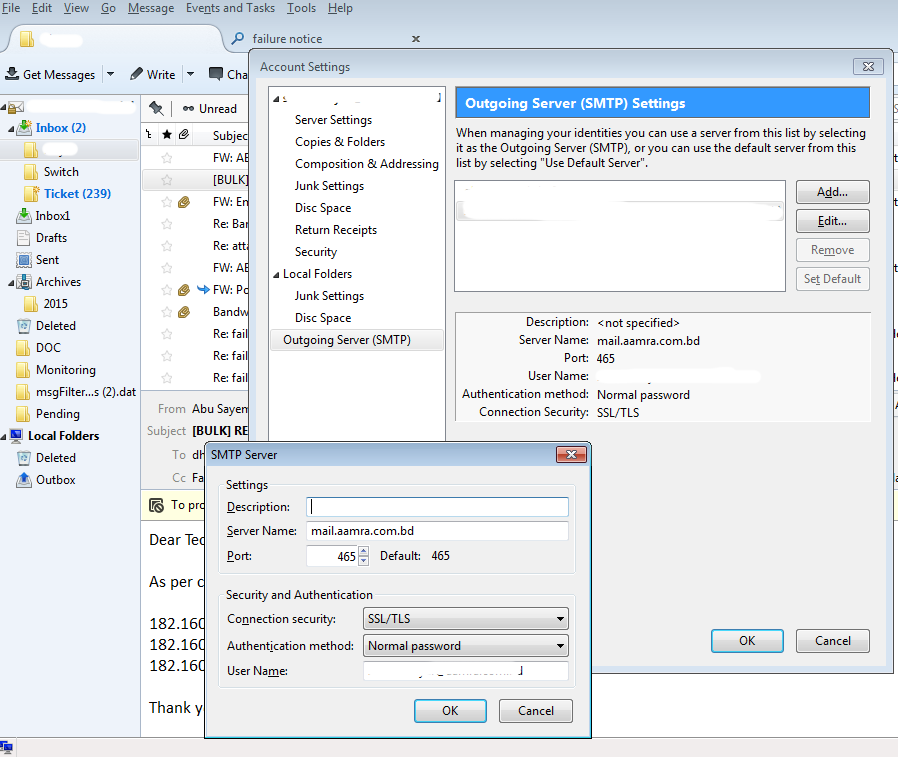
Task: Click the pin quick filter icon
Action: pos(156,108)
